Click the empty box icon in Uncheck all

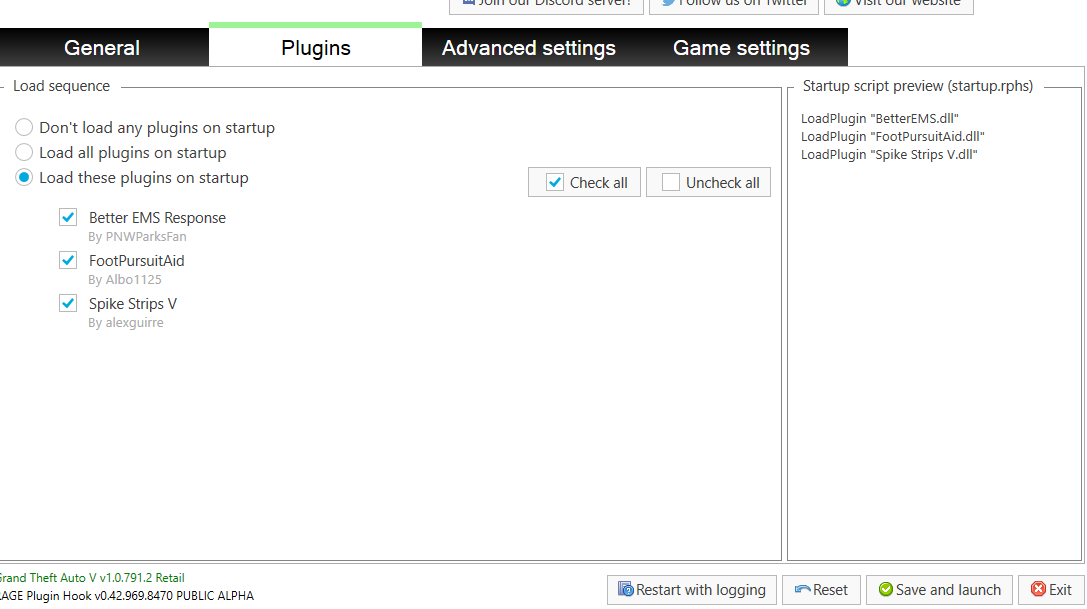(670, 182)
